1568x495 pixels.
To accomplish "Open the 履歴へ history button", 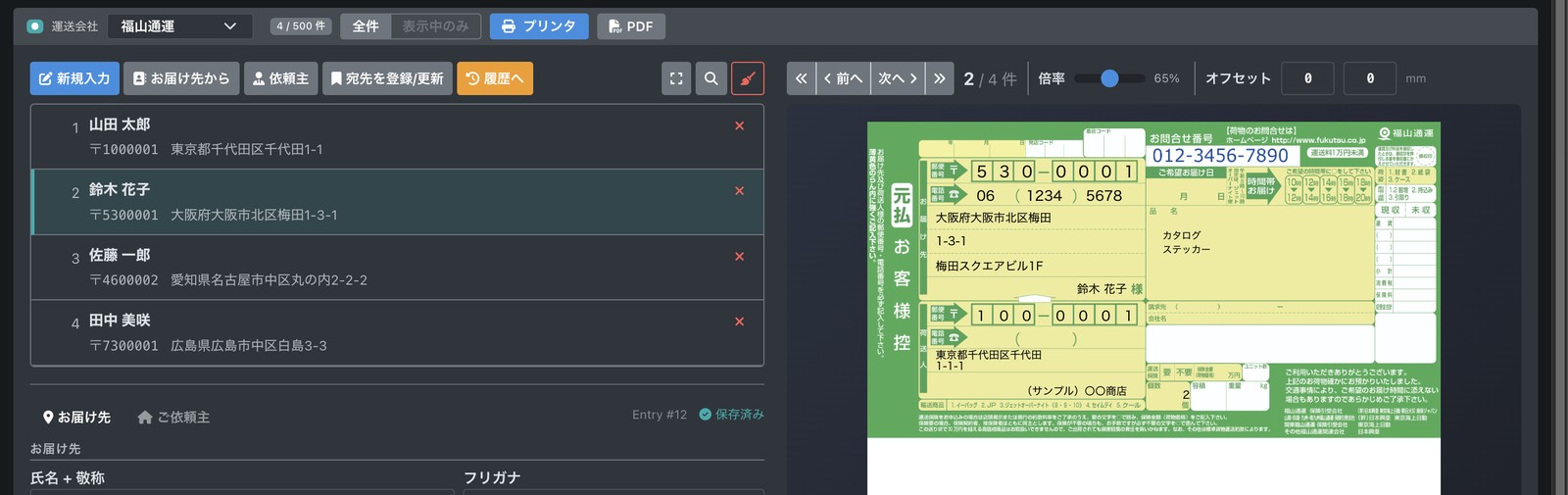I will click(x=495, y=78).
